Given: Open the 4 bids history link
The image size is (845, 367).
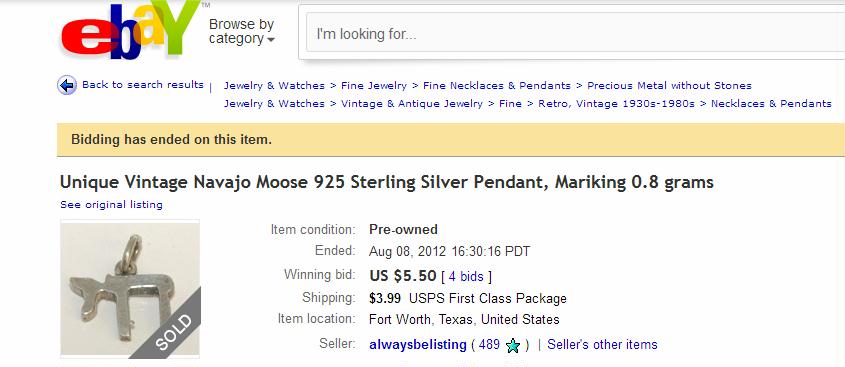Looking at the screenshot, I should pyautogui.click(x=466, y=276).
